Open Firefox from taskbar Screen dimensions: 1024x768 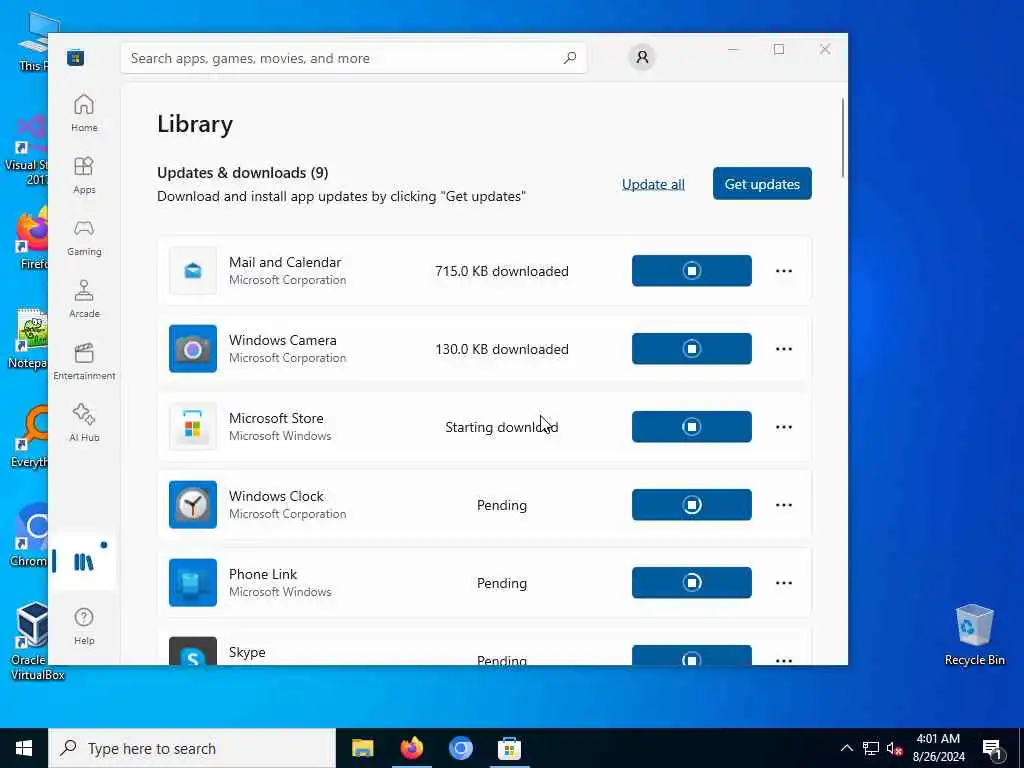tap(411, 748)
